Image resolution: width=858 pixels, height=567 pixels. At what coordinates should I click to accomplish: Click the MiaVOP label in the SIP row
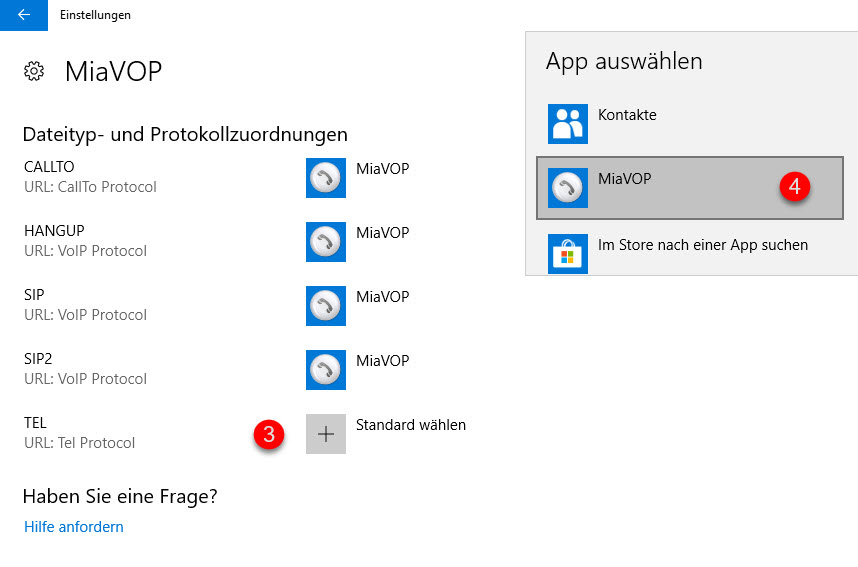point(382,297)
